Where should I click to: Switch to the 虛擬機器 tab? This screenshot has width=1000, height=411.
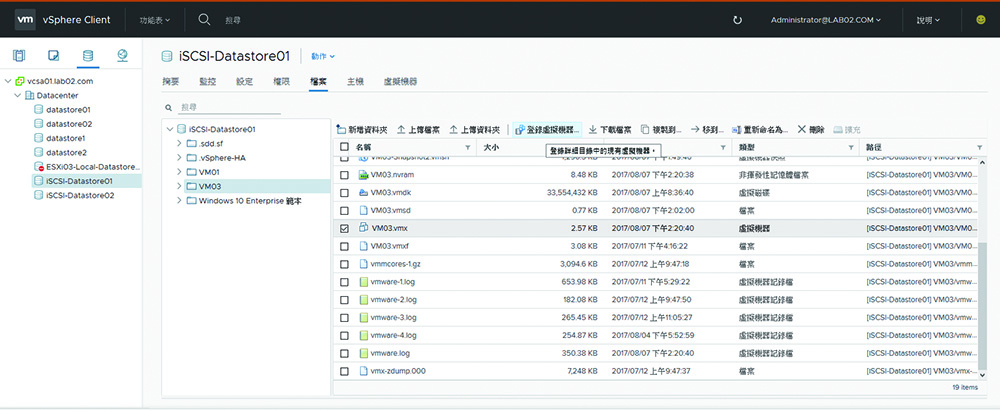pyautogui.click(x=400, y=82)
